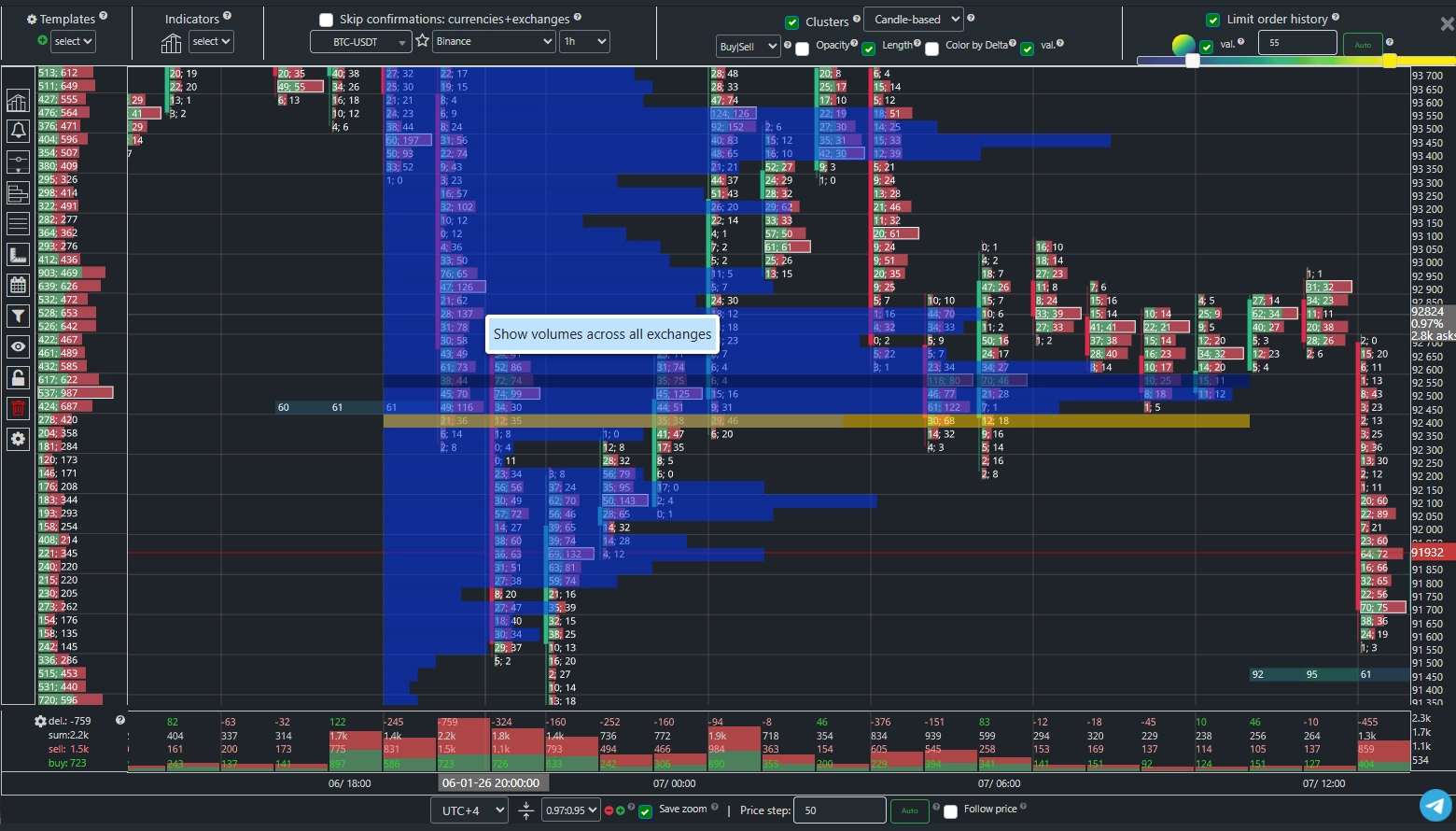
Task: Click the alerts bell icon in sidebar
Action: (x=18, y=131)
